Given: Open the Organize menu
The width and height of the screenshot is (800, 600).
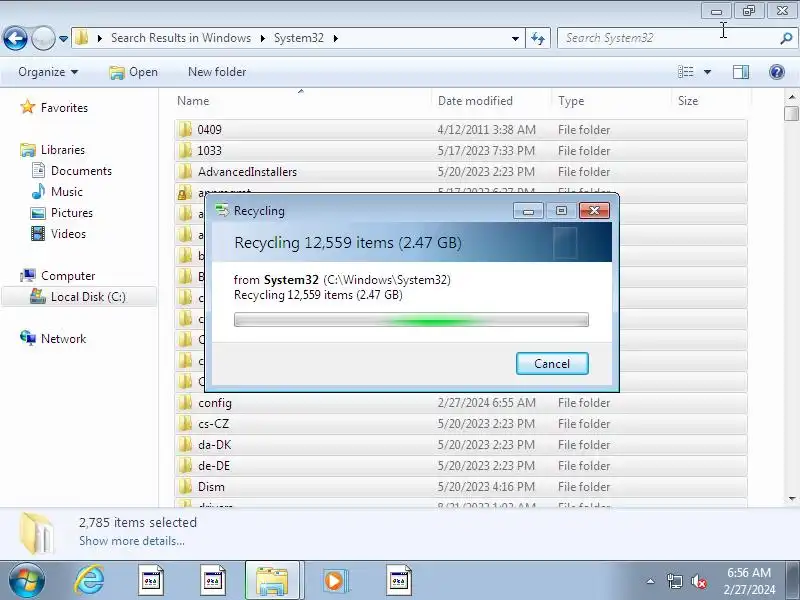Looking at the screenshot, I should pyautogui.click(x=48, y=72).
